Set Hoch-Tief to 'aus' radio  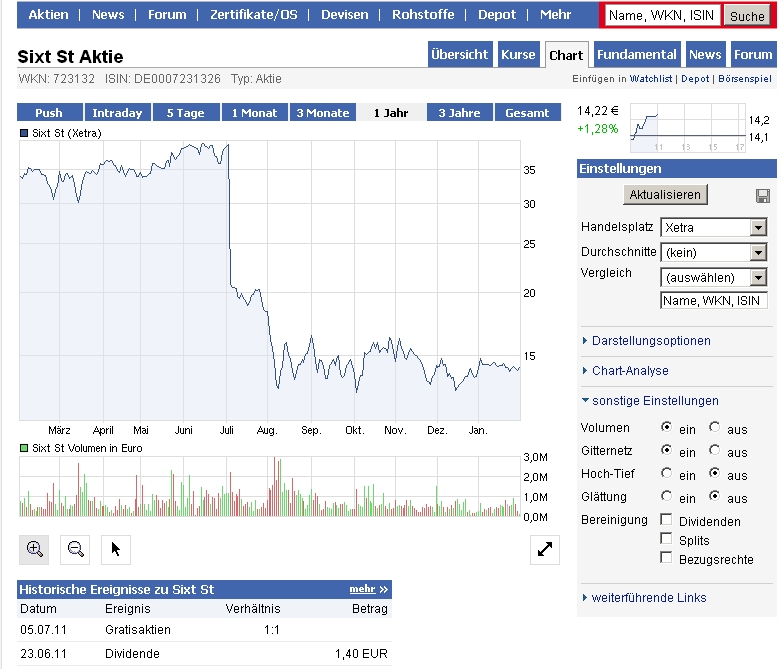click(715, 473)
